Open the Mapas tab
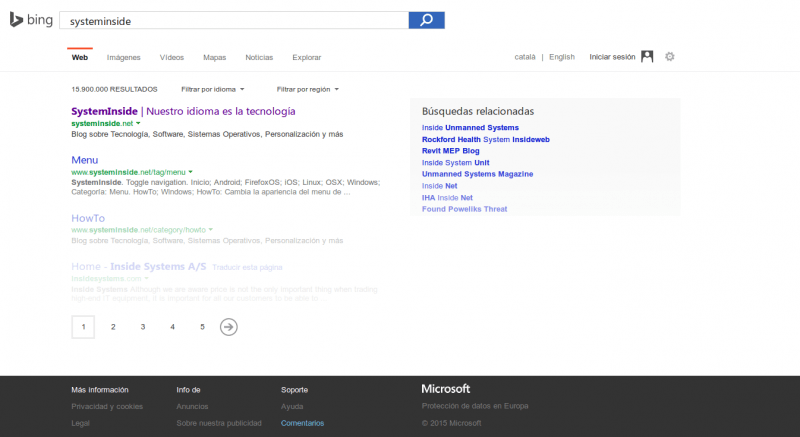 click(x=214, y=57)
